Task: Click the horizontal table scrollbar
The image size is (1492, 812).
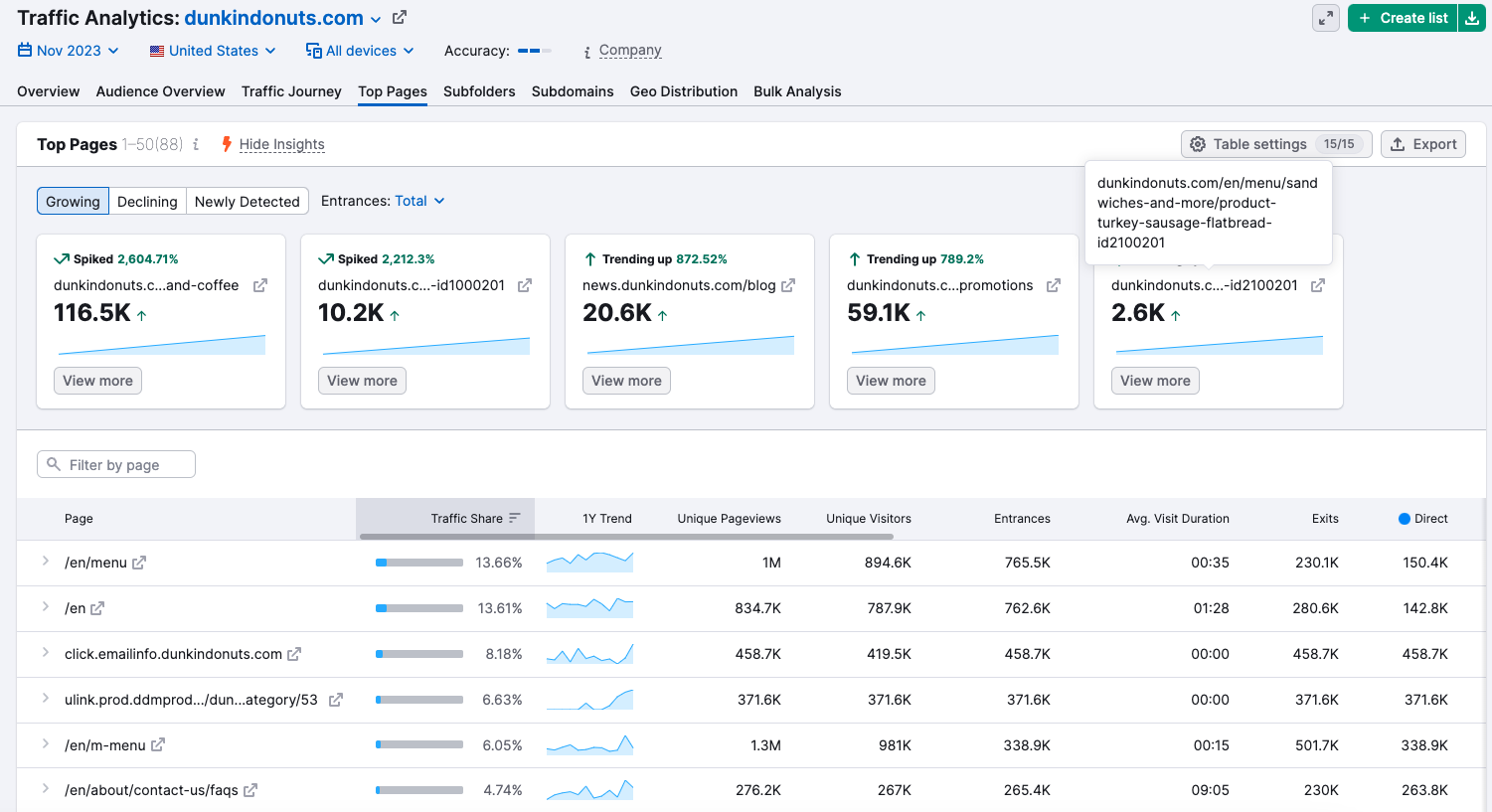Action: click(626, 537)
